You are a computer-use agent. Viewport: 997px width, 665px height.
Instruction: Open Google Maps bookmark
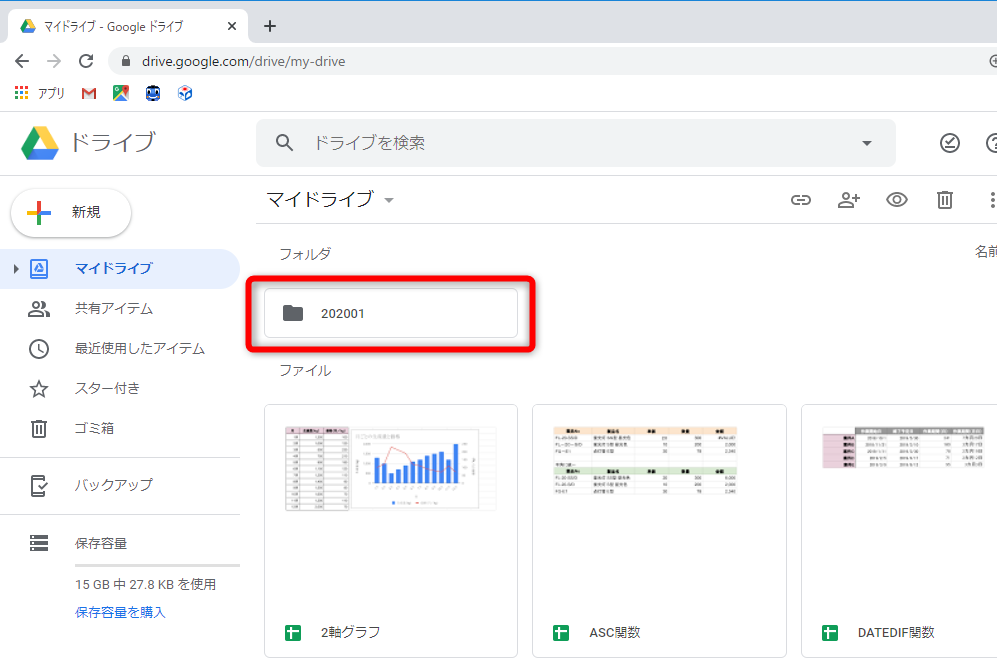point(120,92)
